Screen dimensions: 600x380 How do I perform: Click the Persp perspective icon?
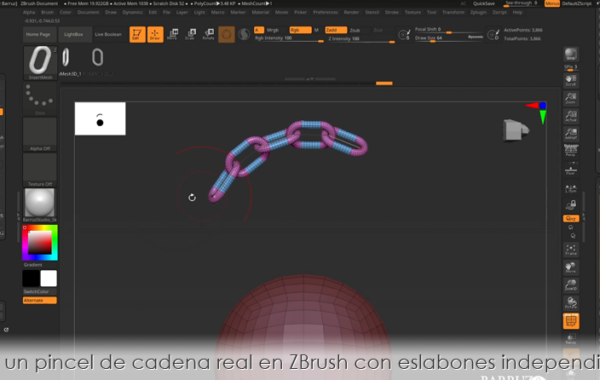pyautogui.click(x=571, y=151)
